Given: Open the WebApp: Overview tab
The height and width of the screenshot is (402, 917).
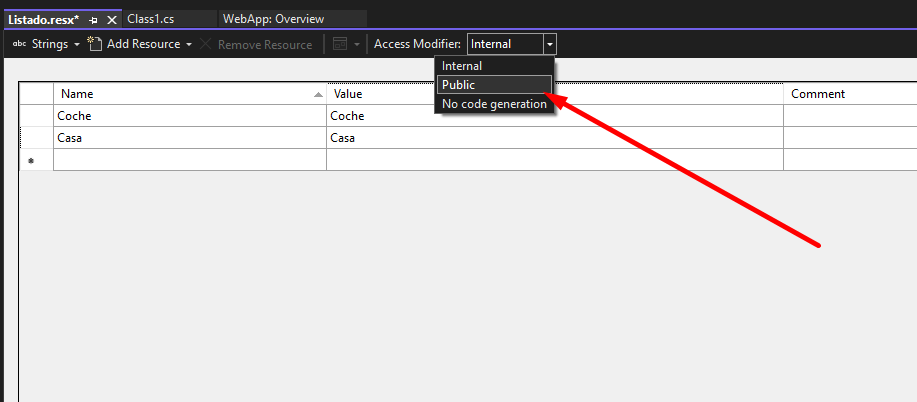Looking at the screenshot, I should [x=273, y=19].
